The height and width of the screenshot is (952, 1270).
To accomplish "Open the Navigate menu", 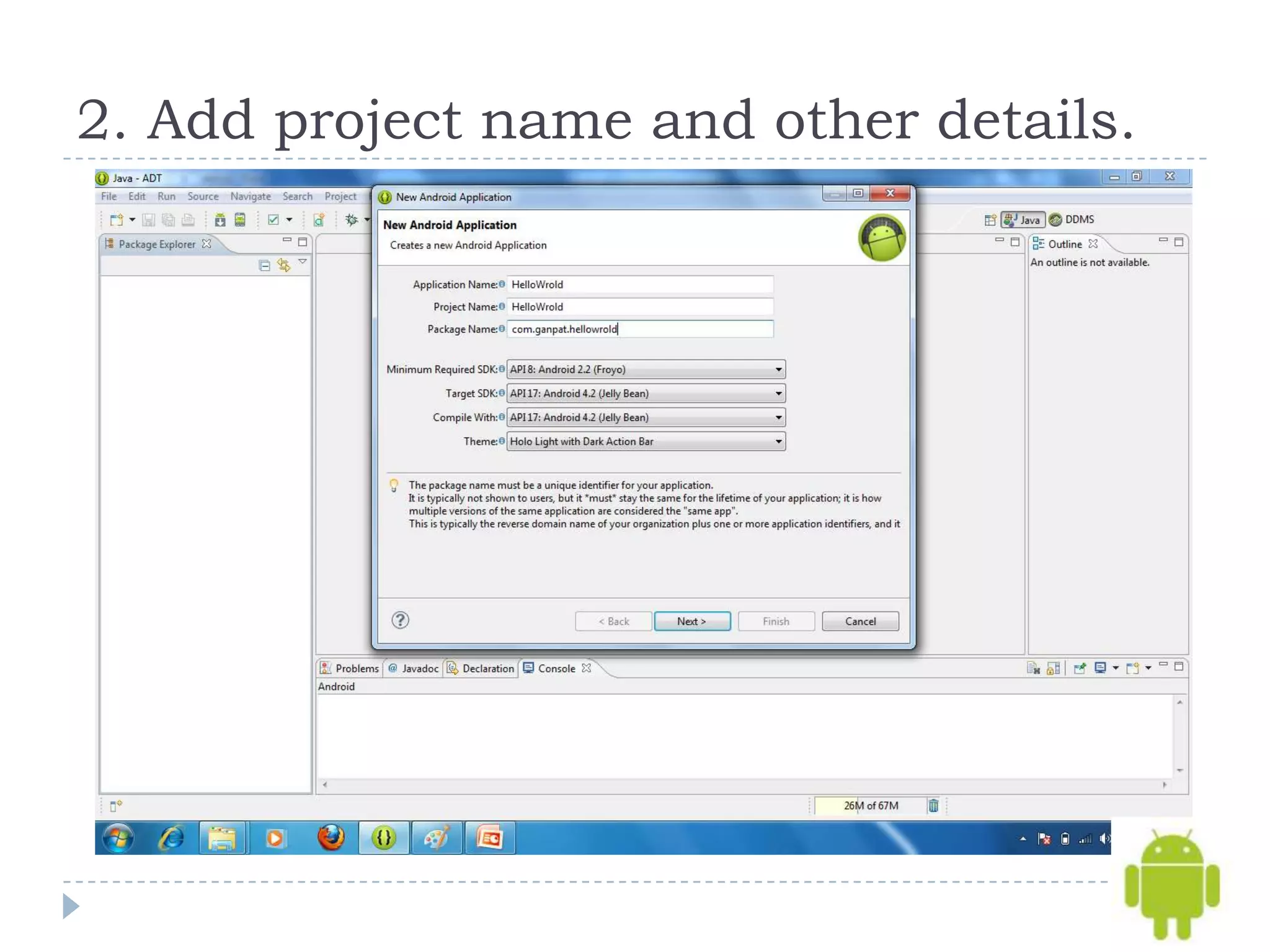I will pos(251,196).
